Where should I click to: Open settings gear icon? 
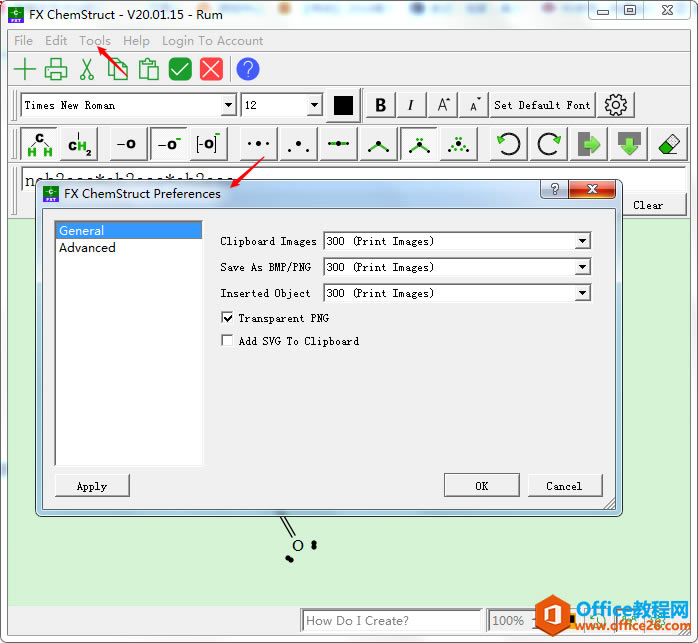click(616, 105)
